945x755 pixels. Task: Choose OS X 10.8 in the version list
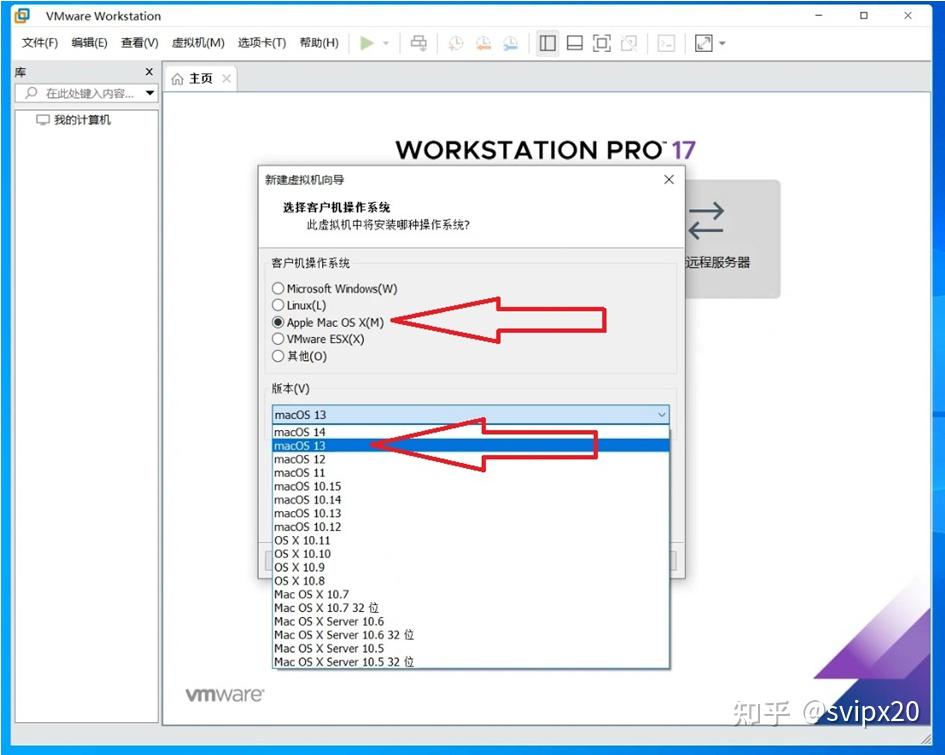(471, 581)
